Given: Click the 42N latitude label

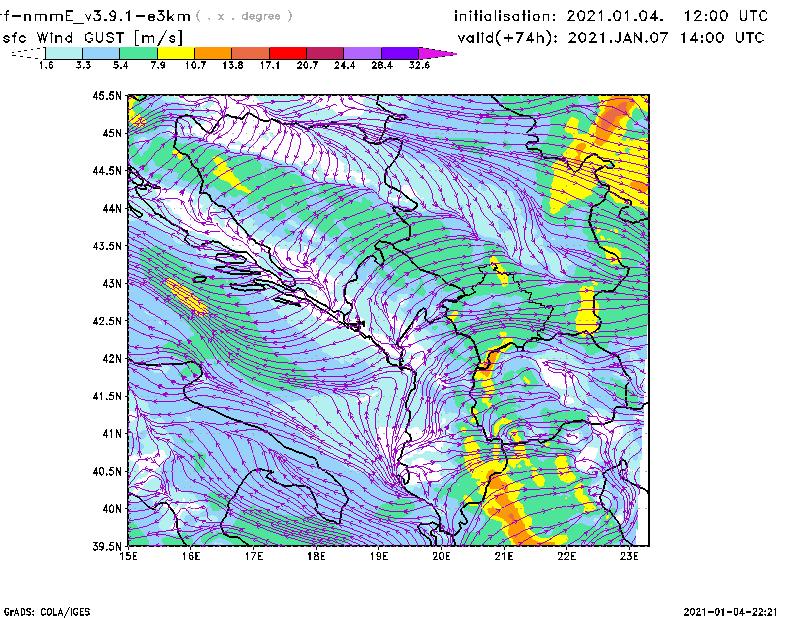Looking at the screenshot, I should click(x=112, y=358).
